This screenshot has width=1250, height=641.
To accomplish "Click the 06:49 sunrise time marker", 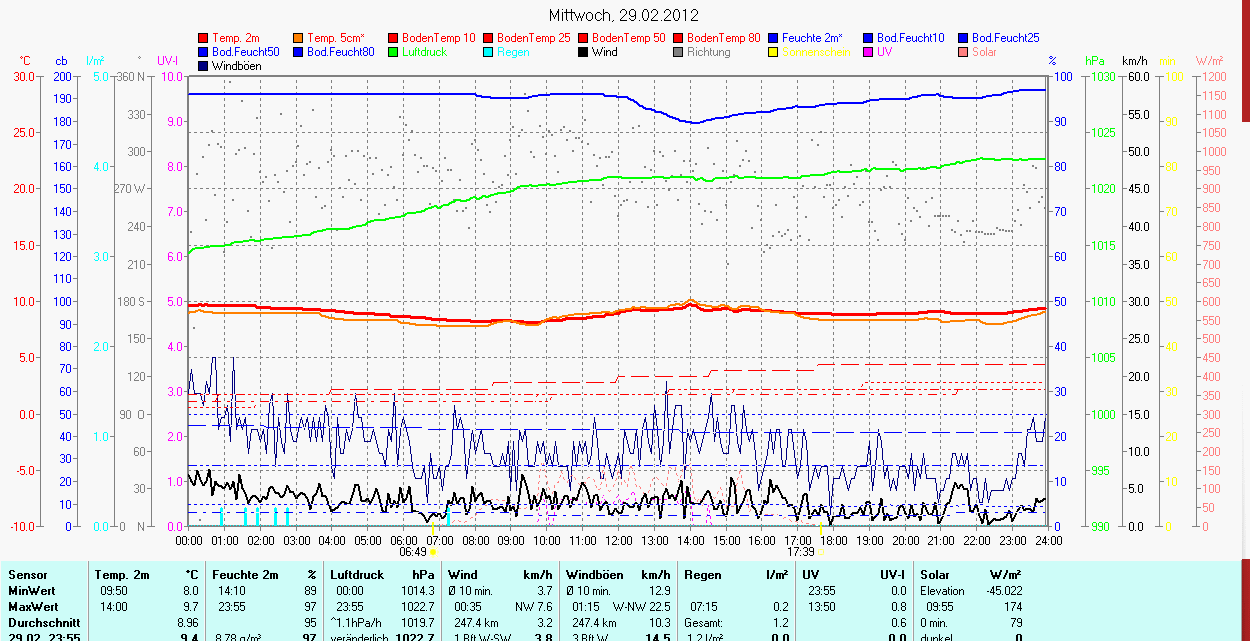I will tap(414, 551).
